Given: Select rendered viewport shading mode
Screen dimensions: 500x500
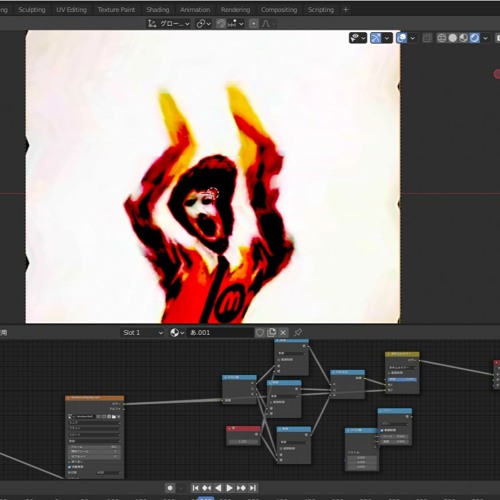Looking at the screenshot, I should point(474,38).
